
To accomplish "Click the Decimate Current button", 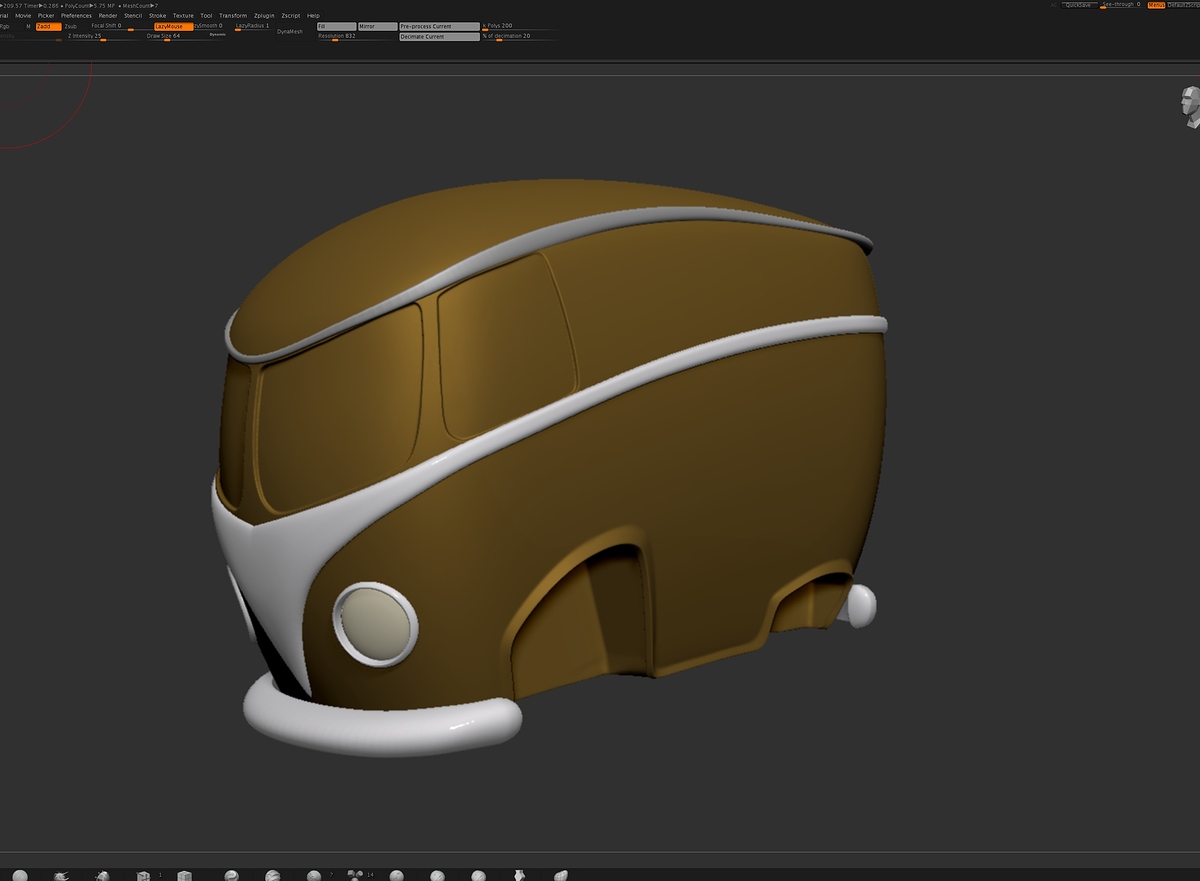I will [x=439, y=36].
